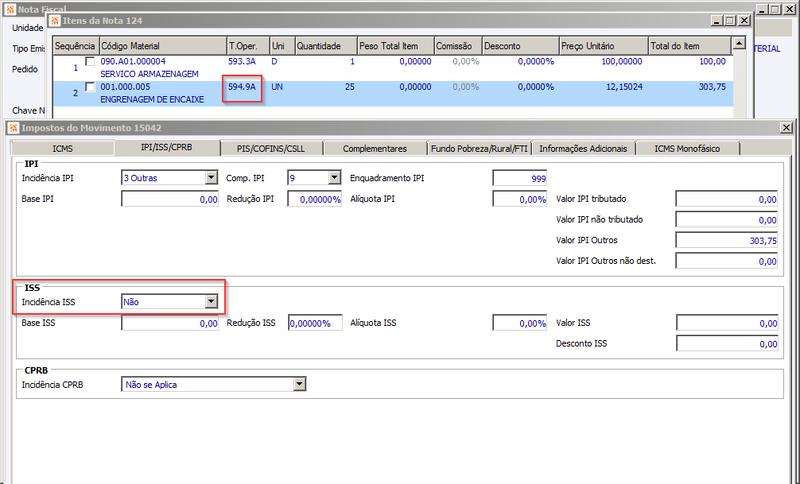Minimize the Itens da Nota window
Screen dimensions: 800x484
pos(717,20)
